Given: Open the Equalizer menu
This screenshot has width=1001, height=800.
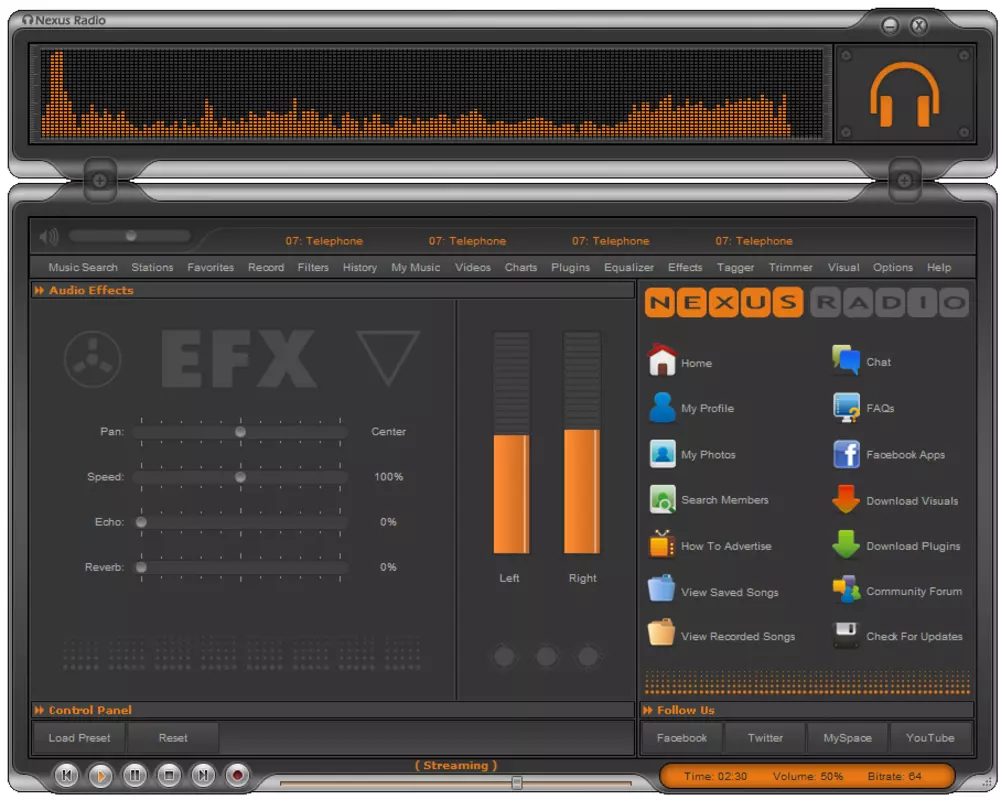Looking at the screenshot, I should pyautogui.click(x=629, y=268).
